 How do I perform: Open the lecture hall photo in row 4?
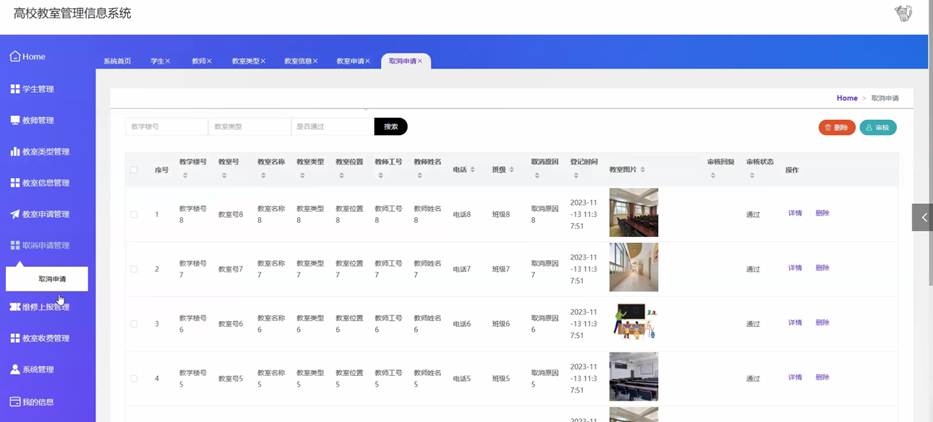coord(634,377)
